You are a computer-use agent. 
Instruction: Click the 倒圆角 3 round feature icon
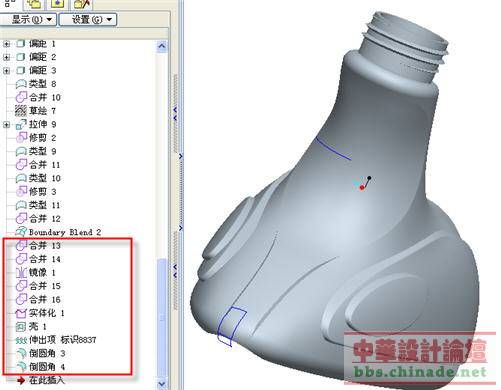[x=21, y=353]
